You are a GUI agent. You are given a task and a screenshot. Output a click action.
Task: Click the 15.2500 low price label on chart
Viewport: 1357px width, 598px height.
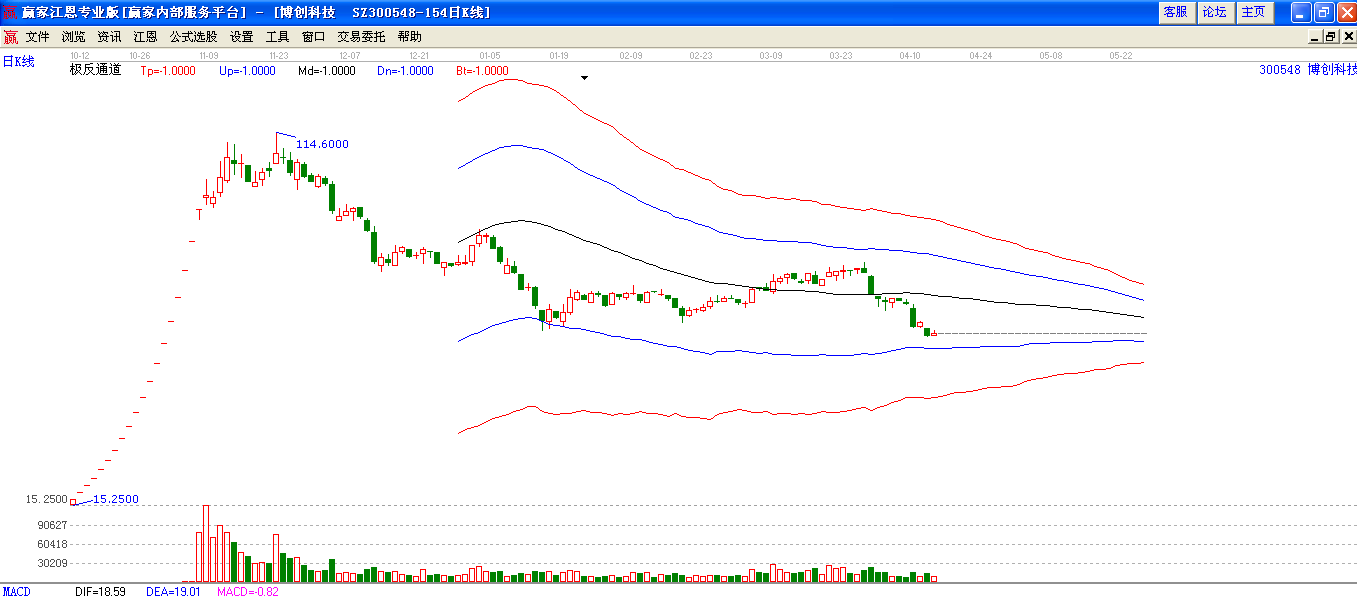click(x=116, y=499)
